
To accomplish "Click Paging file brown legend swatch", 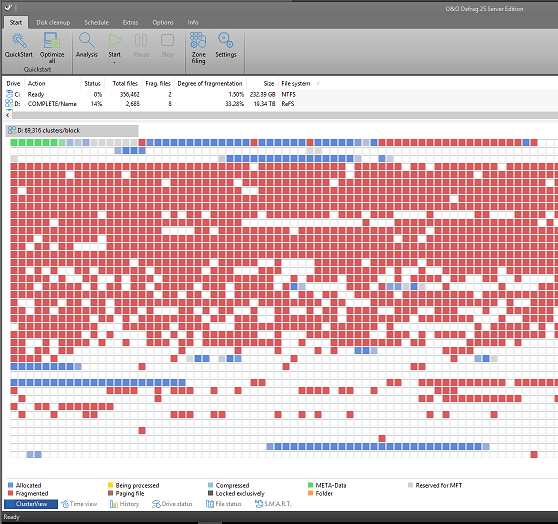I will 110,493.
